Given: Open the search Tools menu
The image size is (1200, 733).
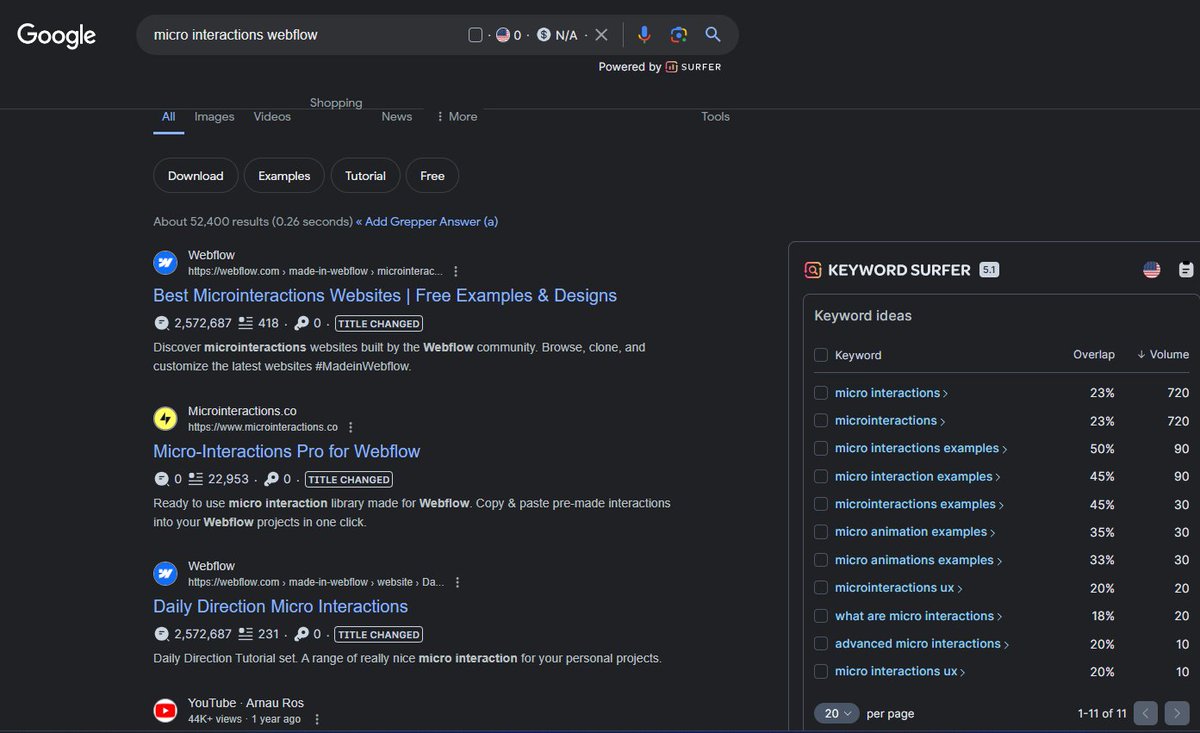Looking at the screenshot, I should [x=715, y=117].
